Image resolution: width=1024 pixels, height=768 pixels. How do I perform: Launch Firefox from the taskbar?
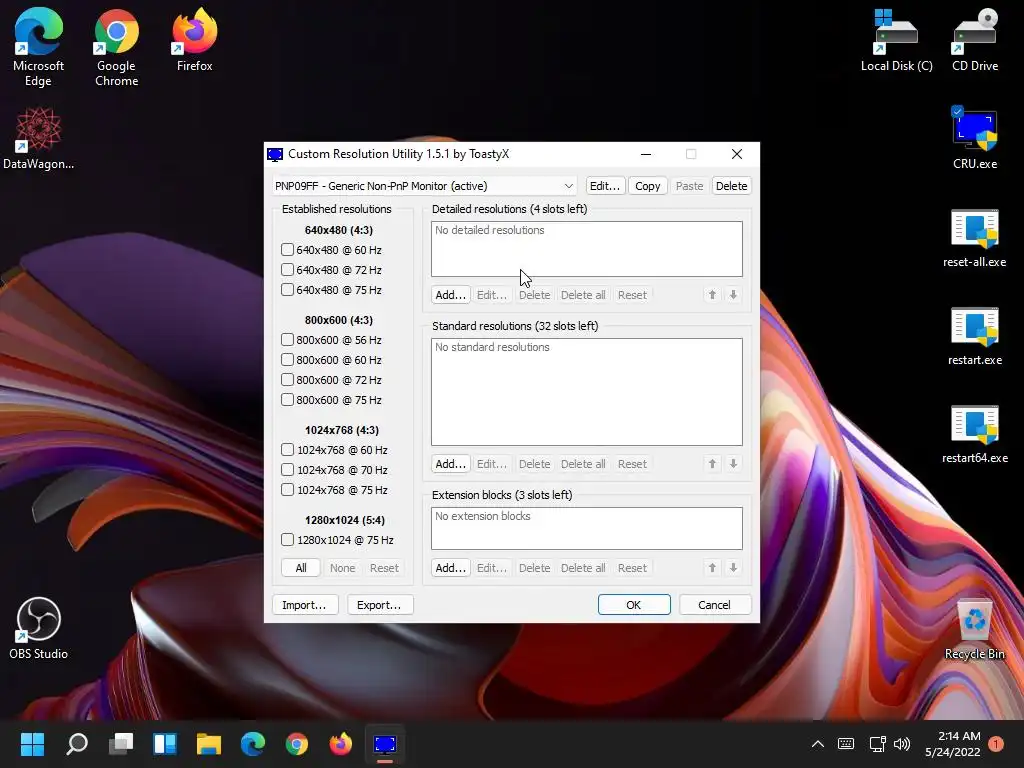coord(341,744)
